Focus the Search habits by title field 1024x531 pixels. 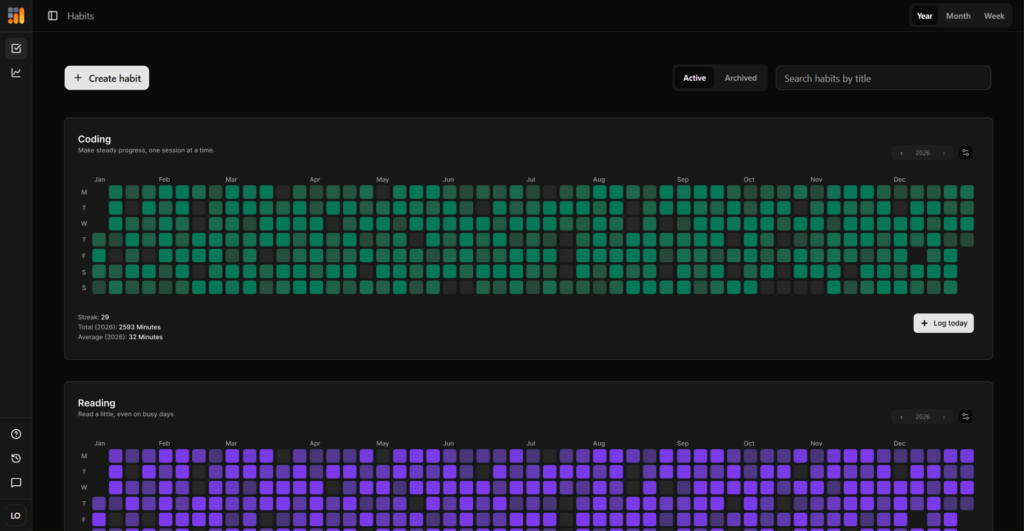click(883, 78)
